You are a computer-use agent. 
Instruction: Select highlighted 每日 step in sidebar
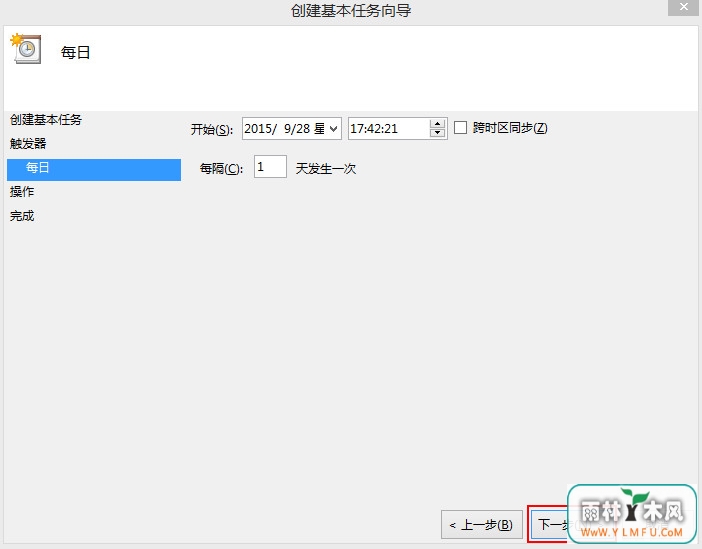[94, 169]
